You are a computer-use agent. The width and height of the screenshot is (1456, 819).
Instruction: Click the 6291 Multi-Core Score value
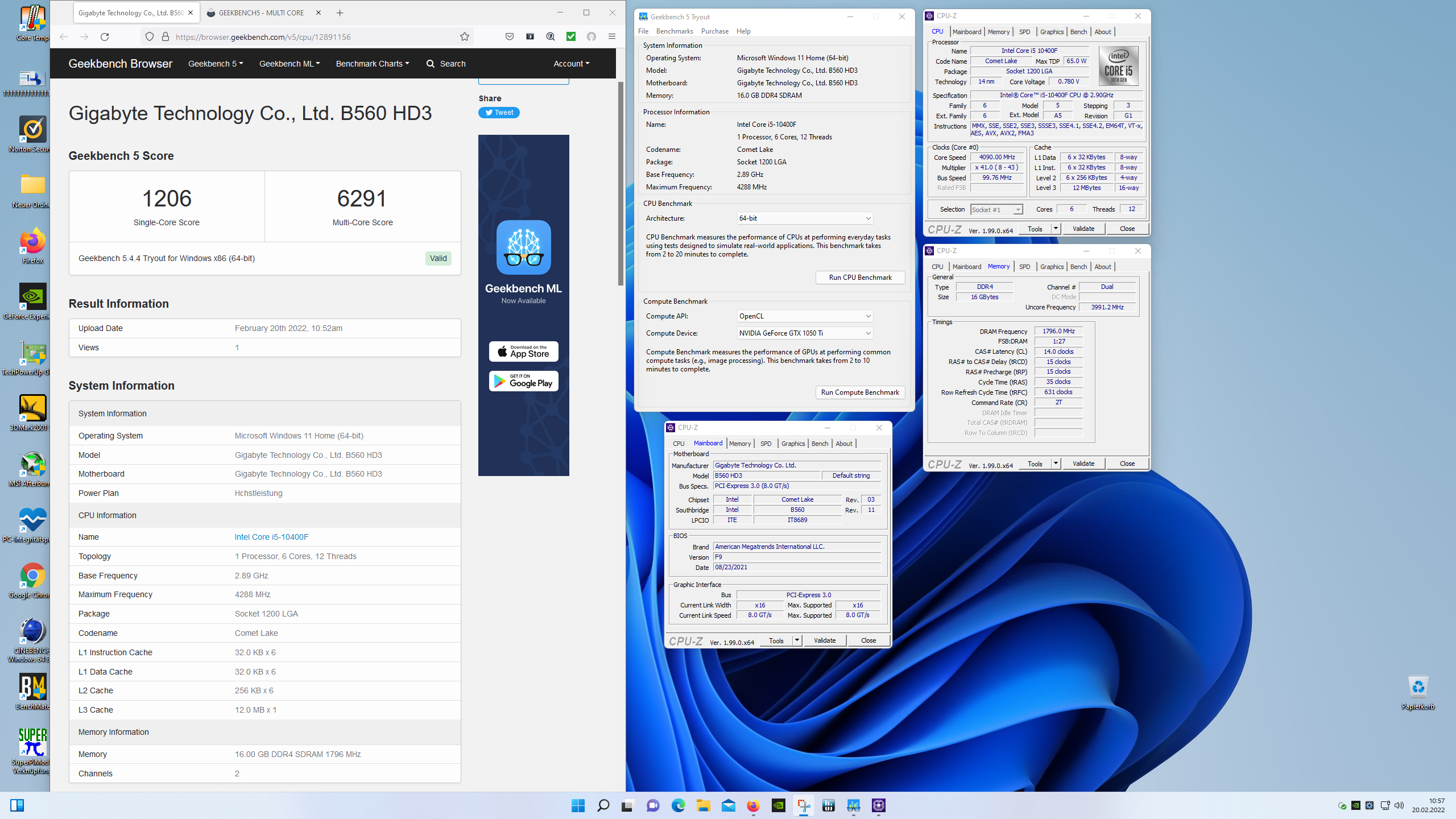[x=362, y=198]
